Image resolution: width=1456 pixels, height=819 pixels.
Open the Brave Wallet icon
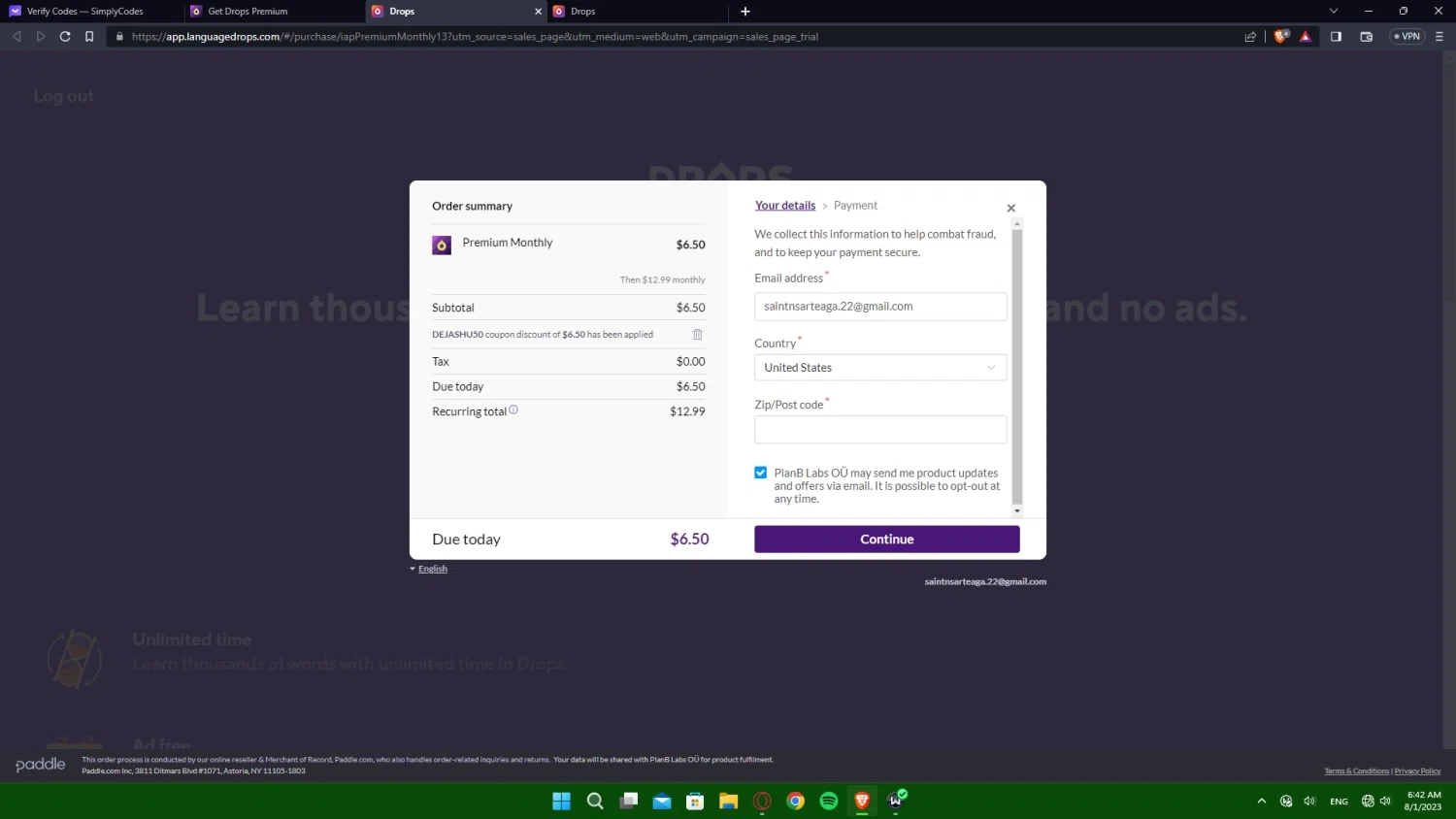coord(1366,37)
